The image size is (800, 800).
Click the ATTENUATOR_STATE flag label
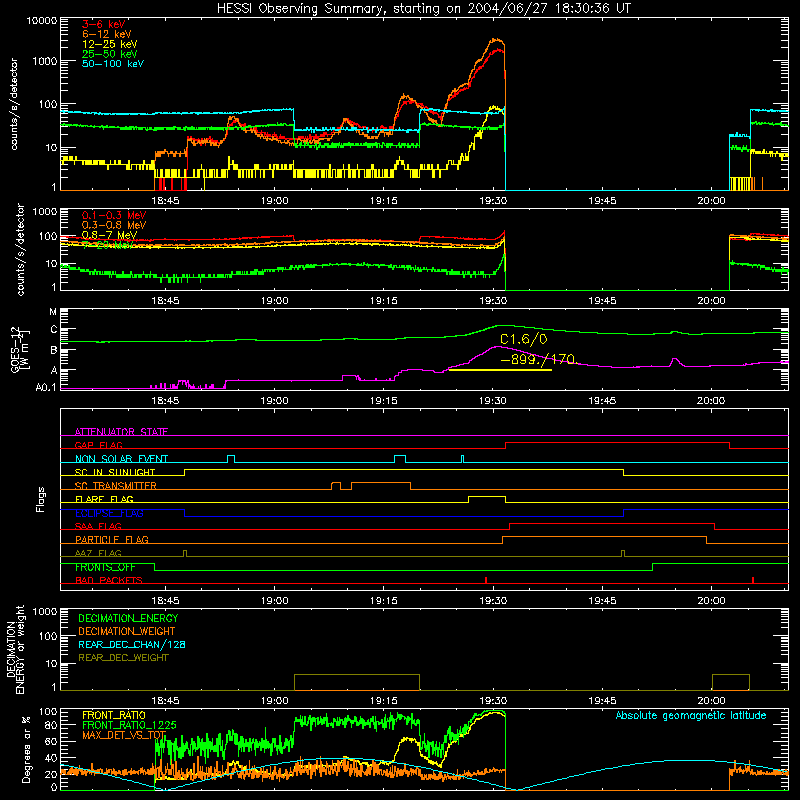[121, 432]
